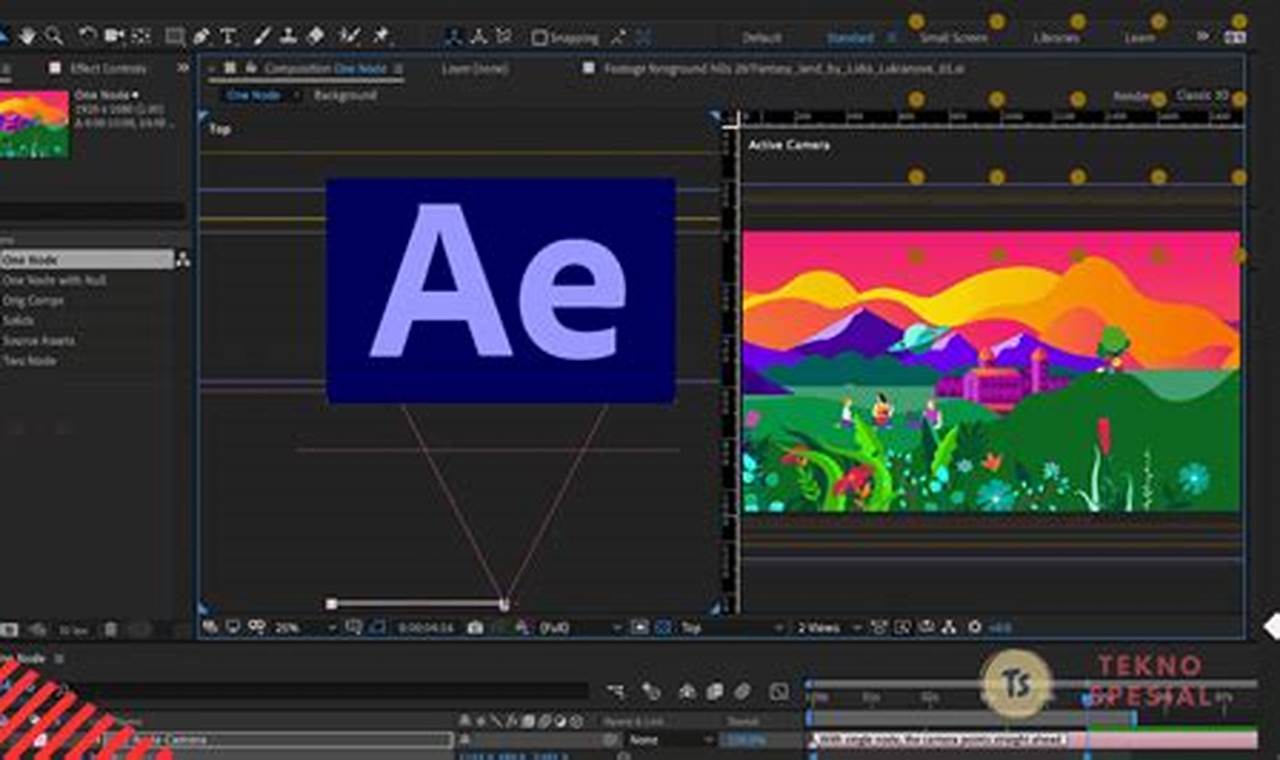Choose the World Axis mode icon
Screen dimensions: 1280x760
pyautogui.click(x=479, y=37)
